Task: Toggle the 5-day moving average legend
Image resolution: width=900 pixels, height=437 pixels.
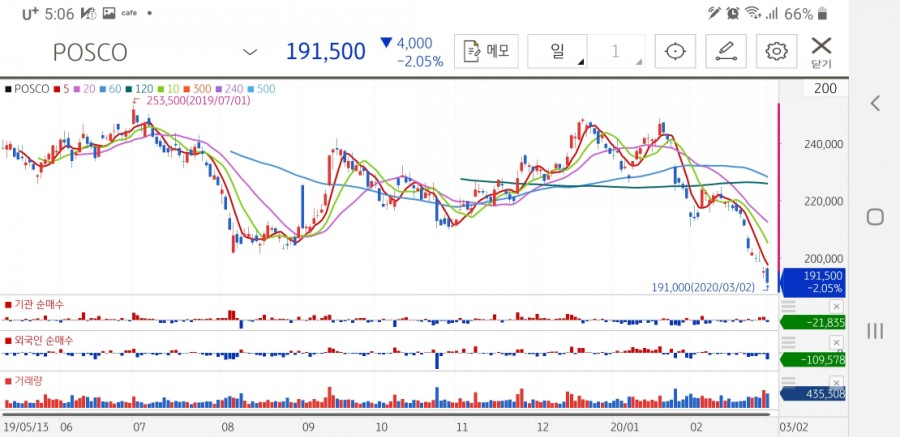Action: coord(62,89)
